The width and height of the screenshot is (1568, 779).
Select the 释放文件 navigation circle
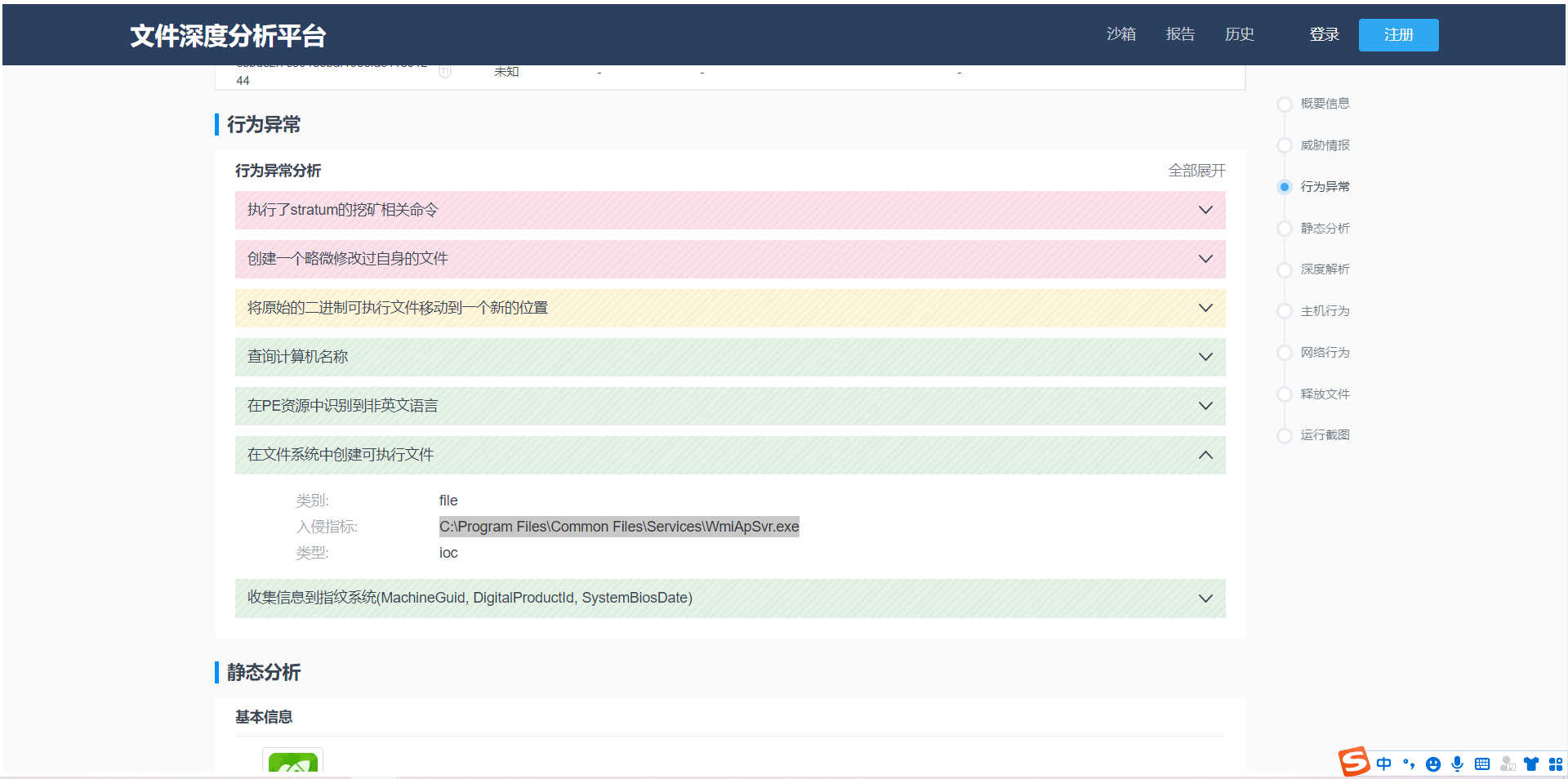1284,394
